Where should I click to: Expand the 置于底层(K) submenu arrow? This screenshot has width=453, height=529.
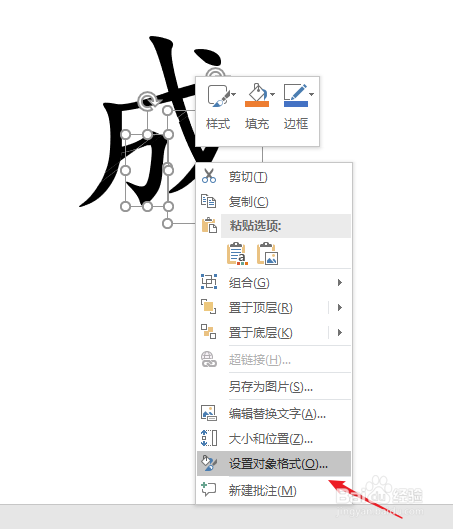click(340, 332)
